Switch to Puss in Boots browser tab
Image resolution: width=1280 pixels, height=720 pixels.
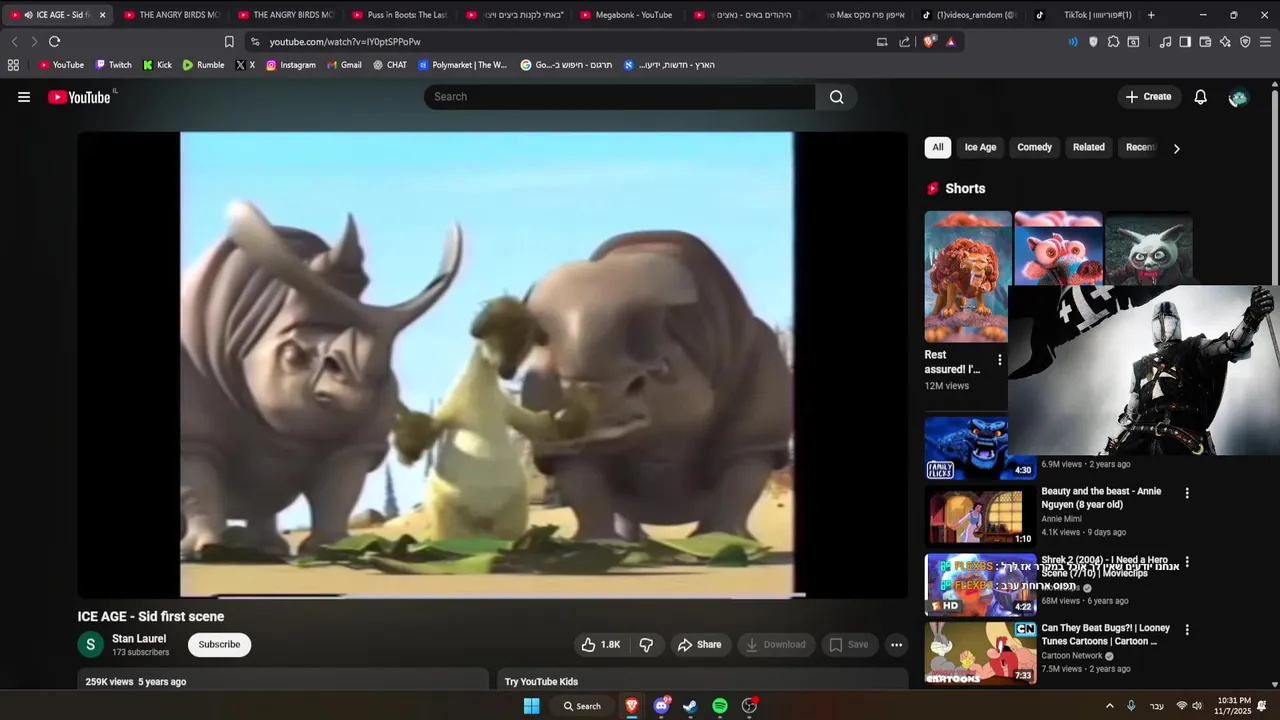click(x=400, y=15)
